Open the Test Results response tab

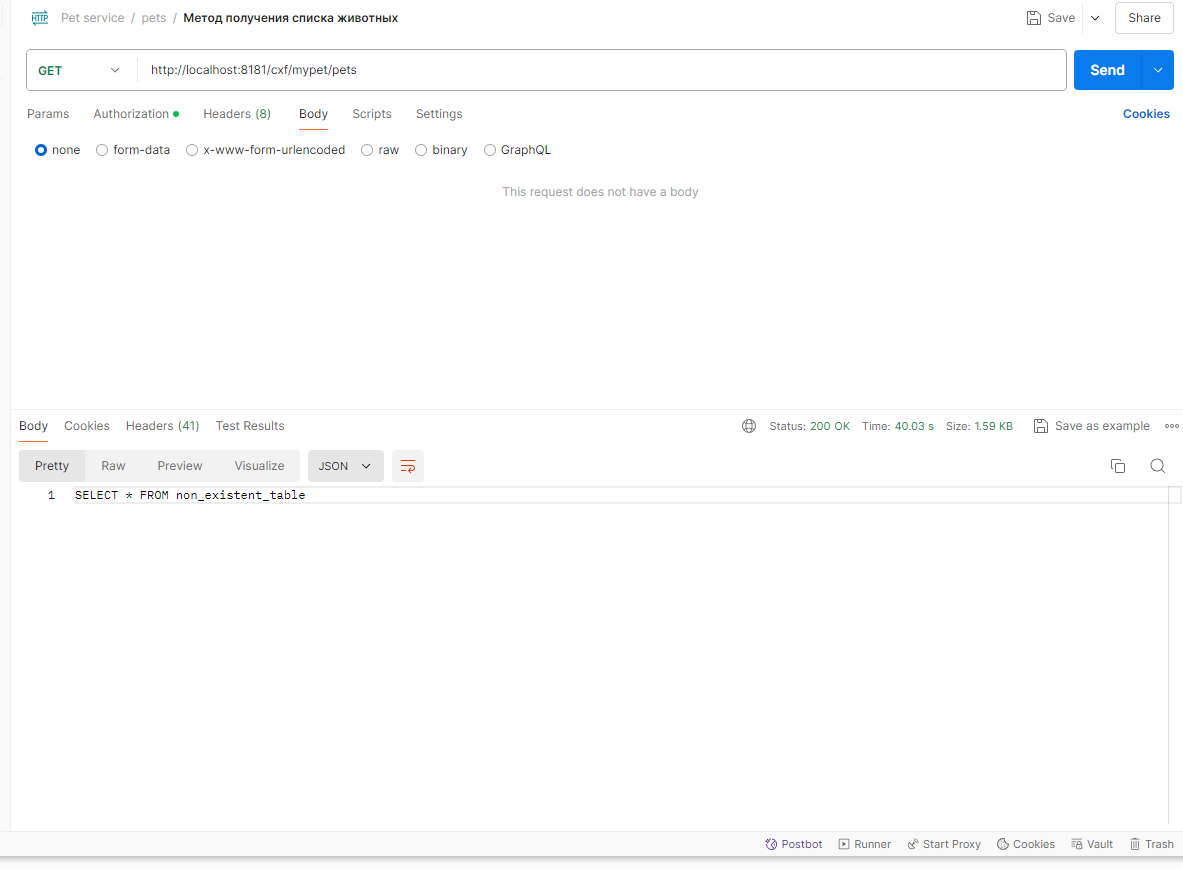(x=250, y=426)
